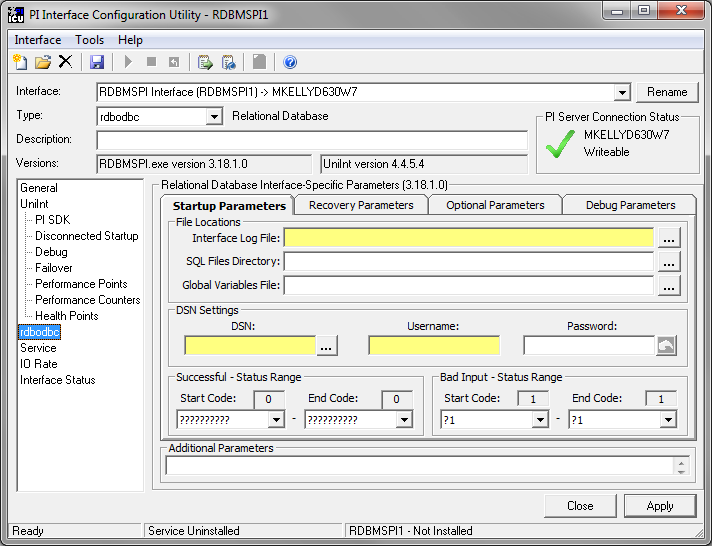Switch to Recovery Parameters tab
The width and height of the screenshot is (712, 546).
[361, 205]
